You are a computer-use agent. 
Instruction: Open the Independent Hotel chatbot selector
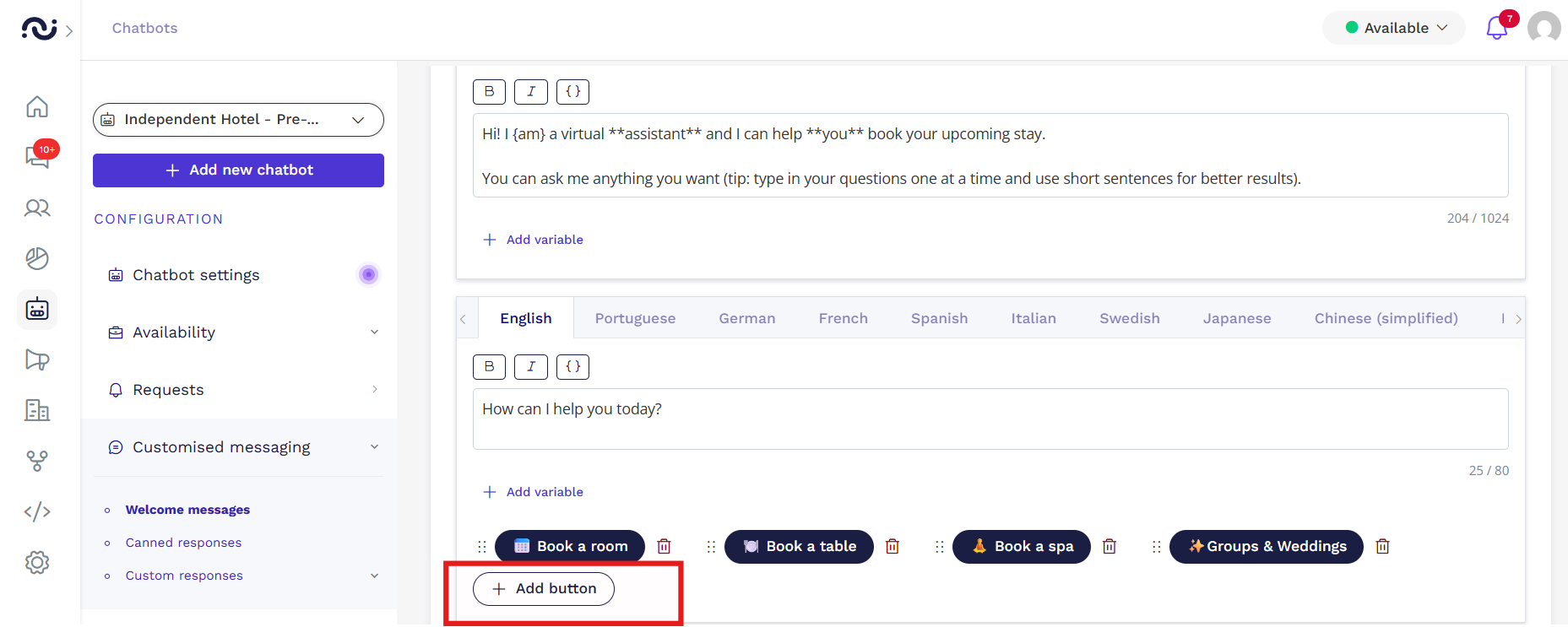tap(238, 120)
